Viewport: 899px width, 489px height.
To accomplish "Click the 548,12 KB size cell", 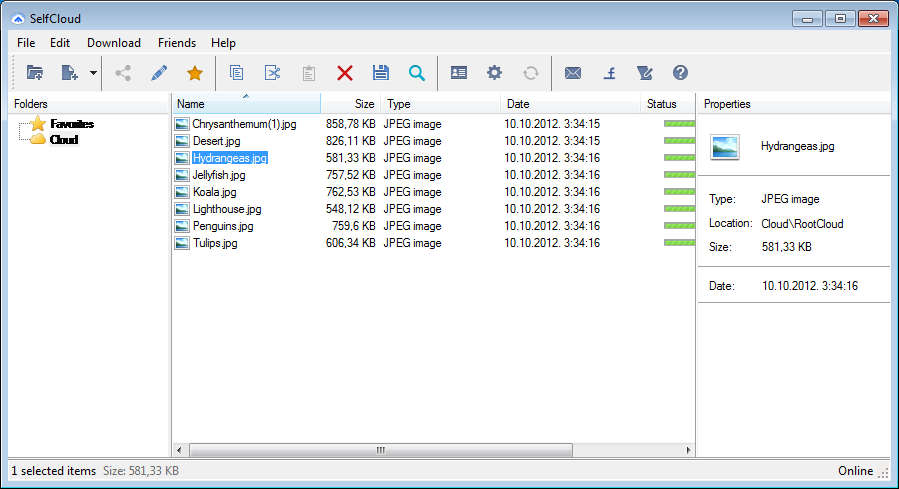I will 350,209.
